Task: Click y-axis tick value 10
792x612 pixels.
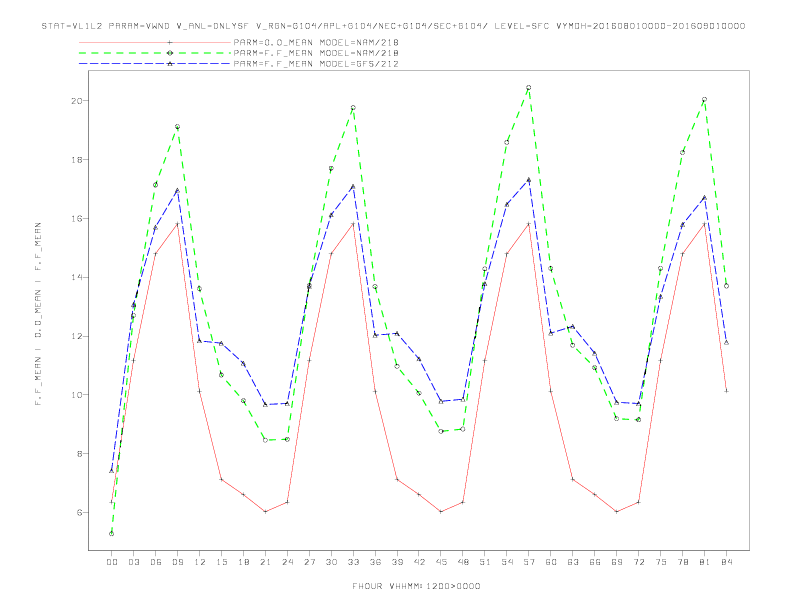Action: 76,395
